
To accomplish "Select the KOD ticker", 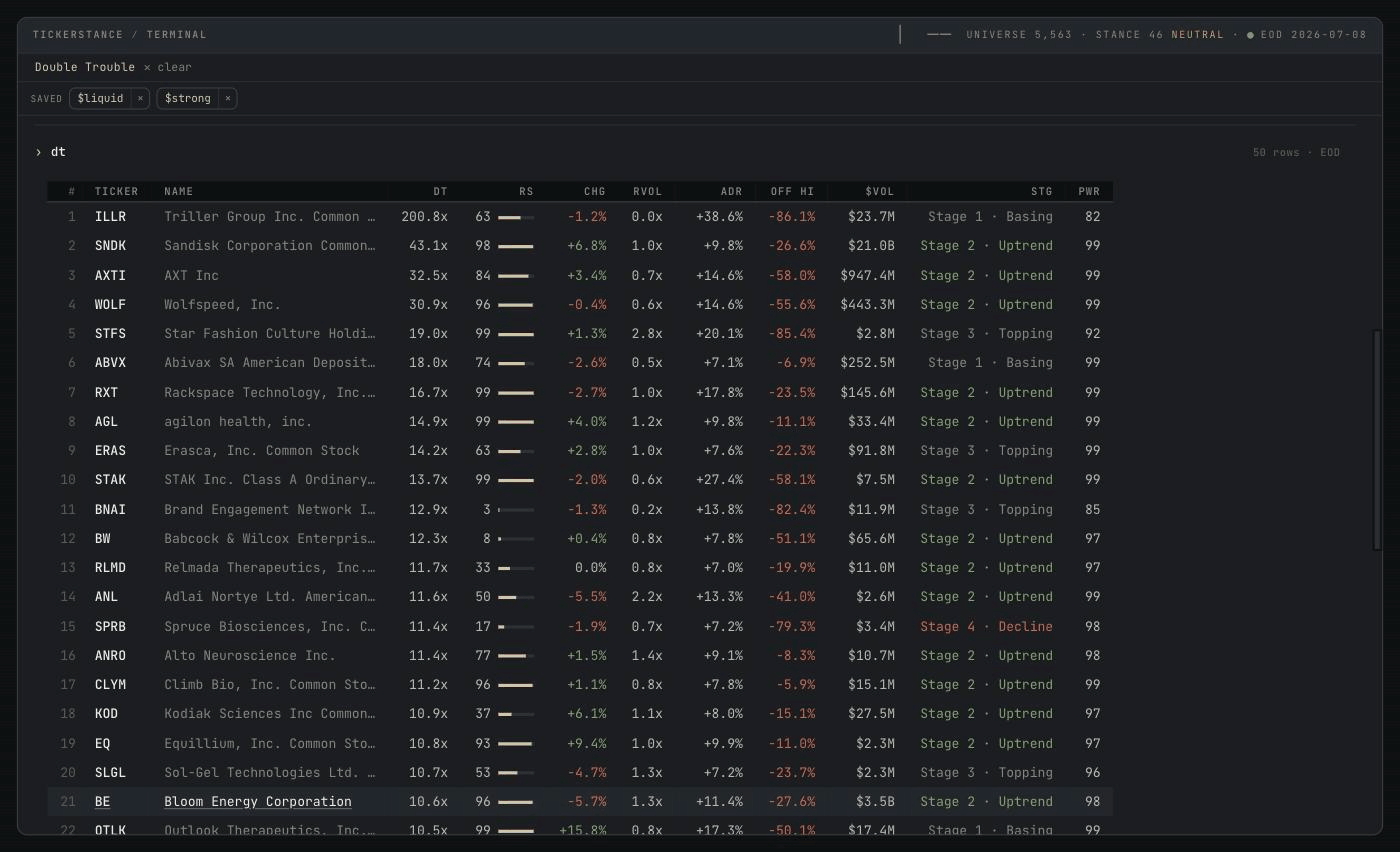I will click(106, 713).
